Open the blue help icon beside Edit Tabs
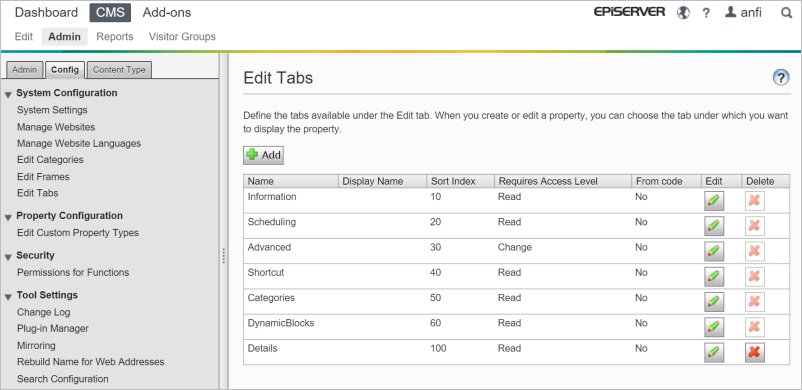The height and width of the screenshot is (390, 802). 781,78
